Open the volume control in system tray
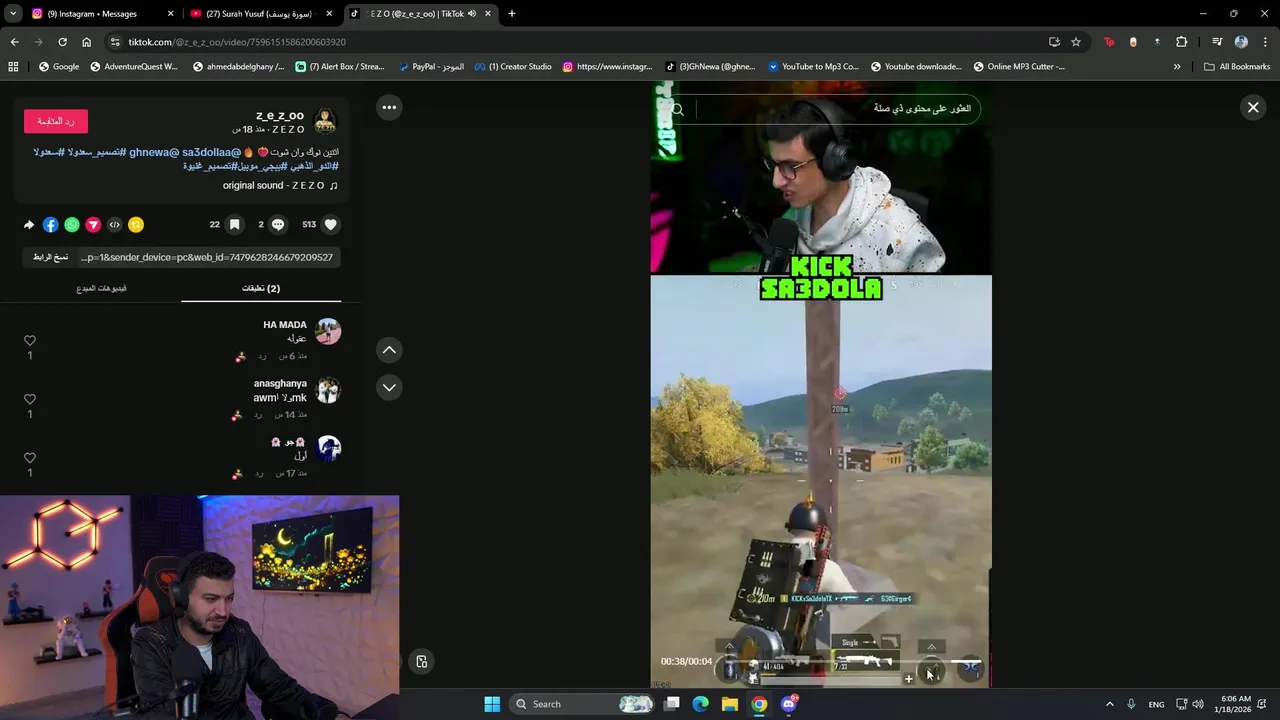The image size is (1280, 720). (1198, 704)
